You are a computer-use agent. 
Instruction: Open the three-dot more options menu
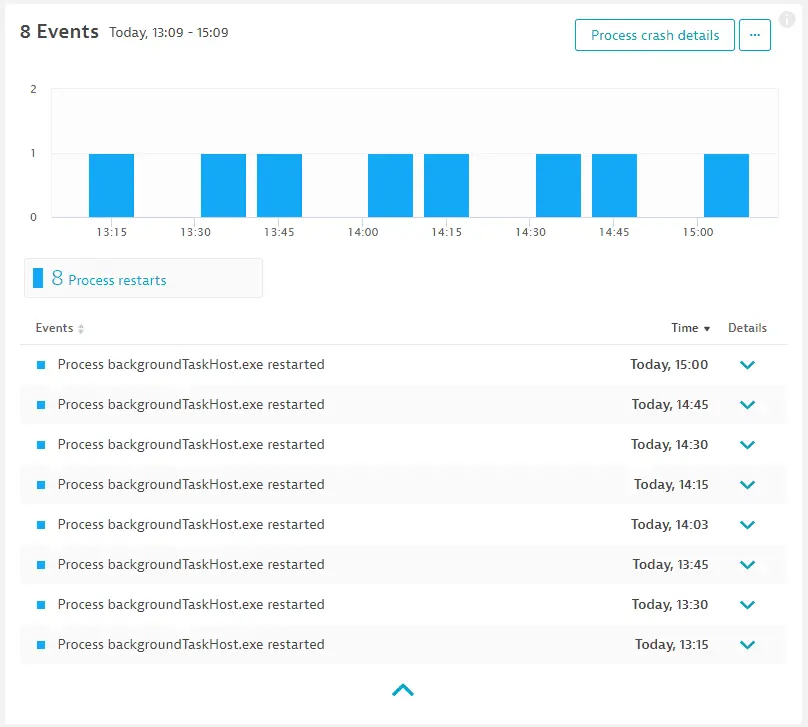[x=754, y=35]
